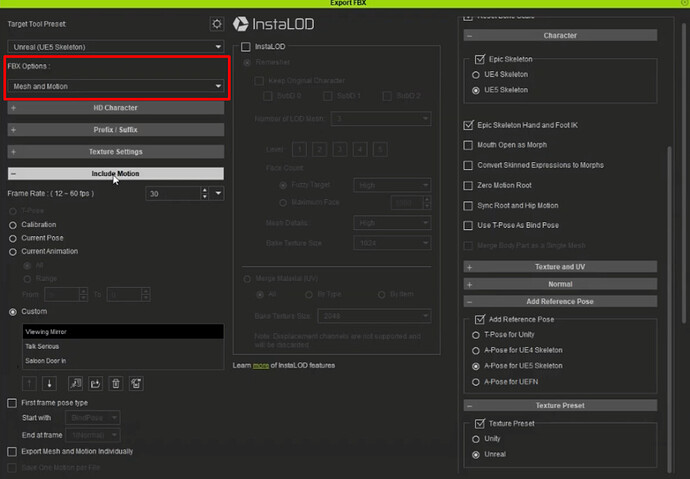Move selected motion up in list
Image resolution: width=690 pixels, height=479 pixels.
point(29,384)
